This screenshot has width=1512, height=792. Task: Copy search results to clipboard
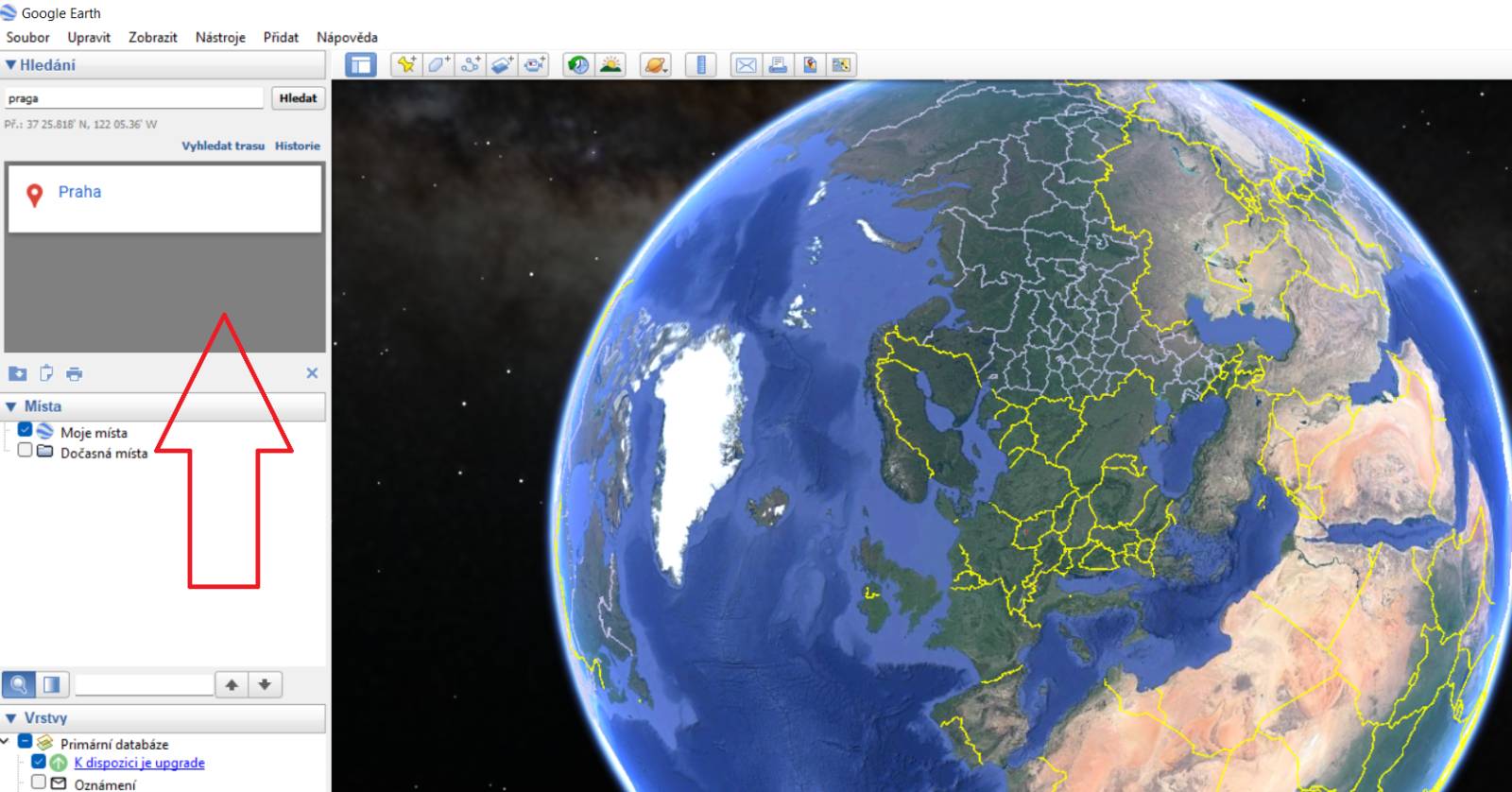[x=46, y=373]
